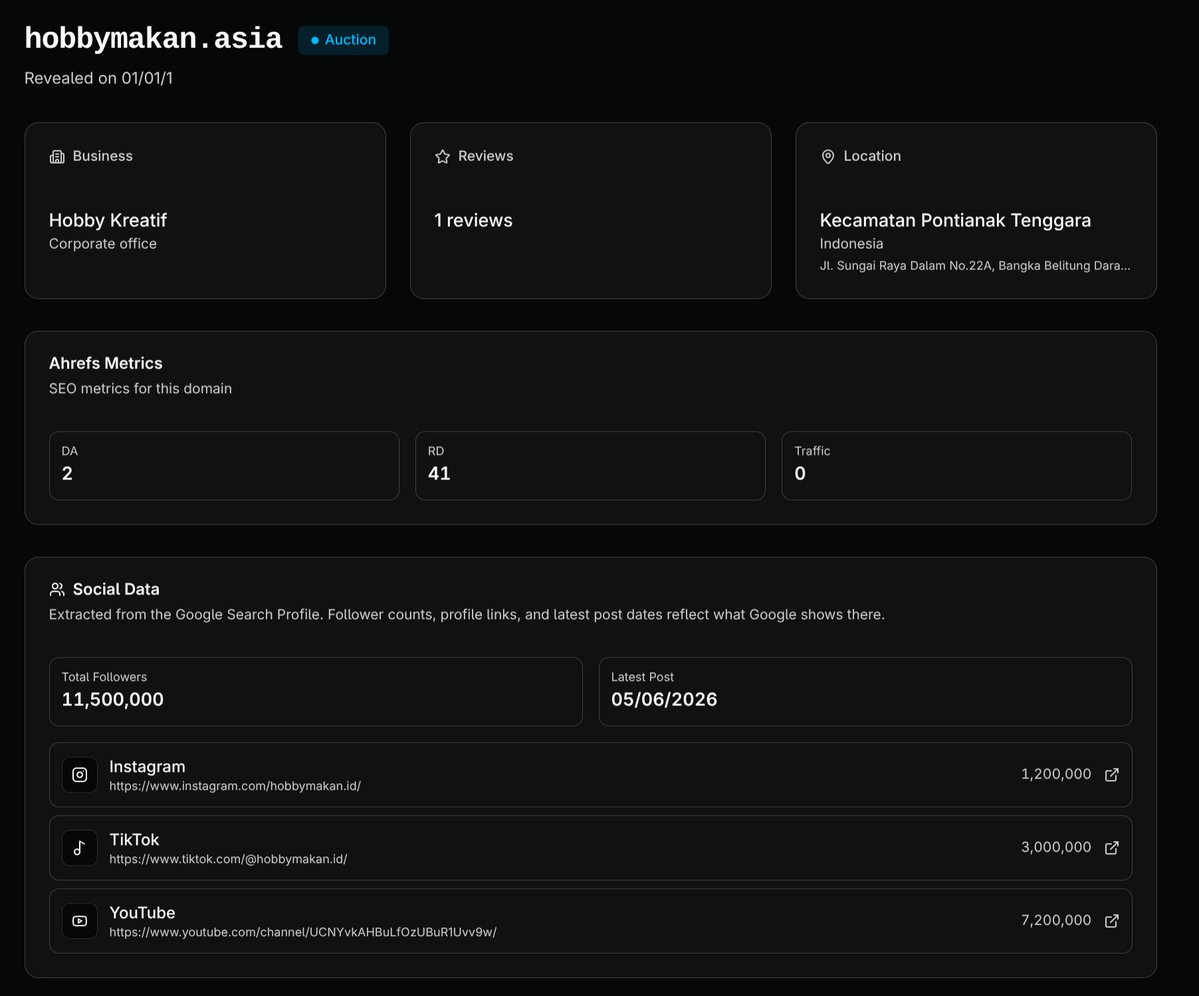Image resolution: width=1199 pixels, height=996 pixels.
Task: Click the Latest Post date 05/06/2026
Action: [664, 699]
